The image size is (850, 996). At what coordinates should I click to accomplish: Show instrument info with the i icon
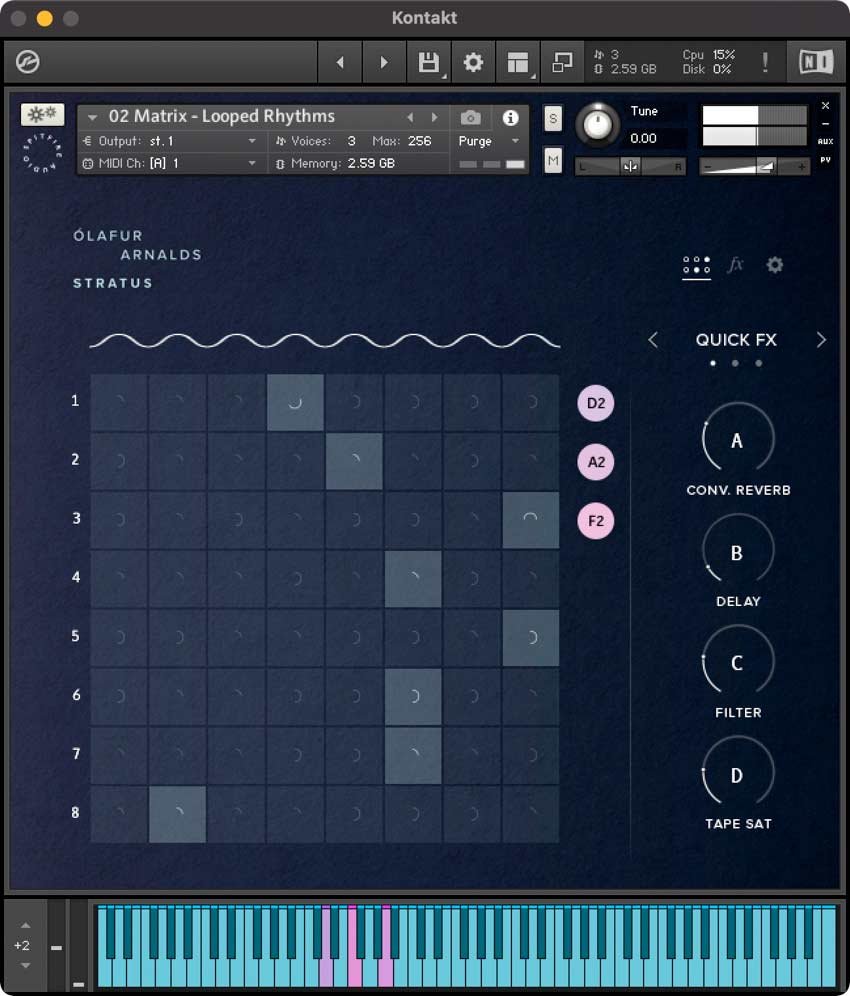click(x=510, y=118)
